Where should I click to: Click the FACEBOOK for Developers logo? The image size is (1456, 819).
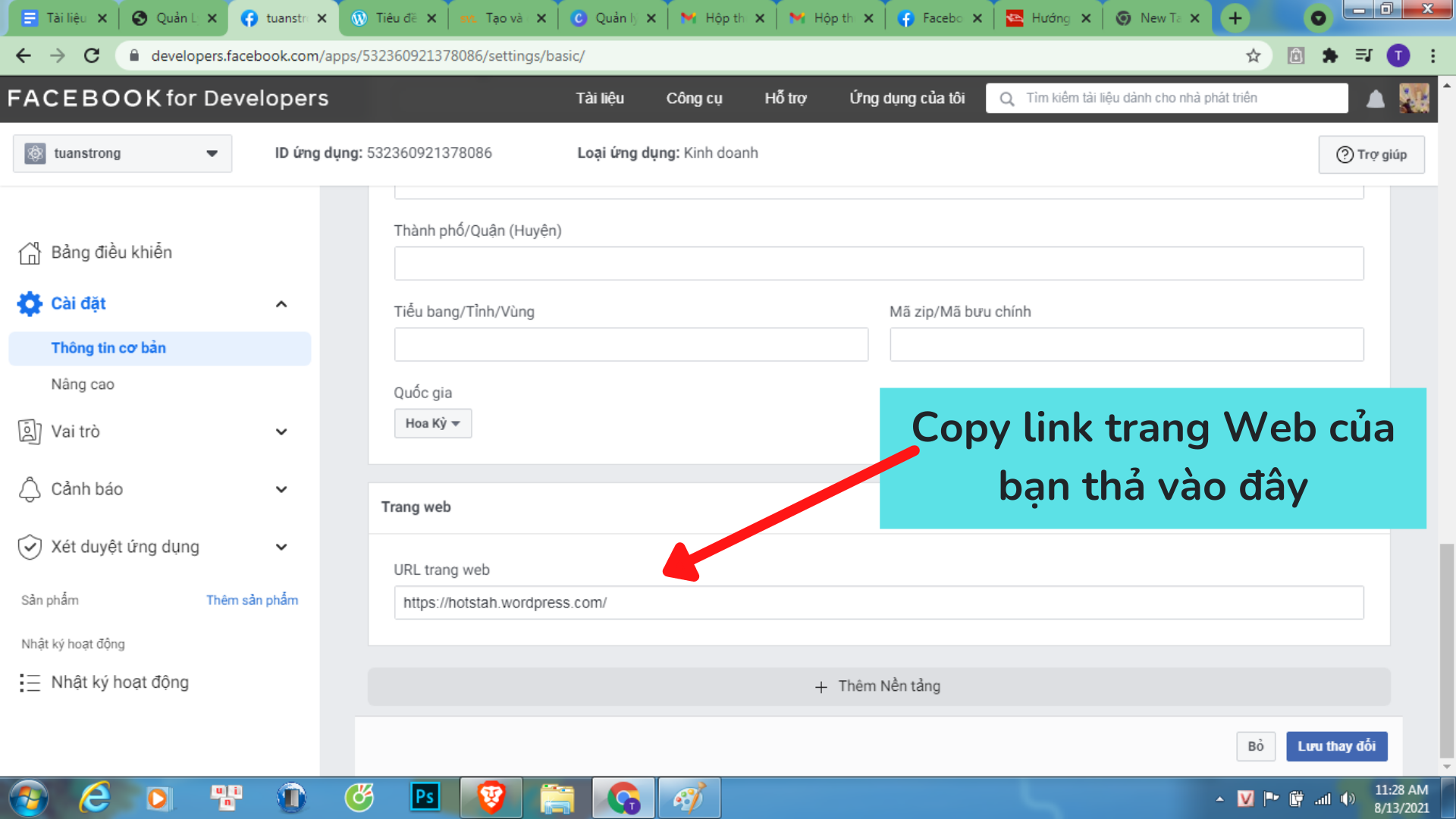pyautogui.click(x=168, y=99)
